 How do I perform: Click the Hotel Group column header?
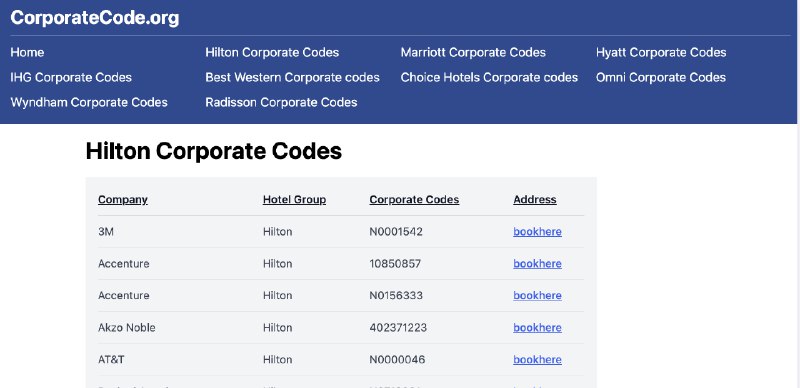pos(294,200)
